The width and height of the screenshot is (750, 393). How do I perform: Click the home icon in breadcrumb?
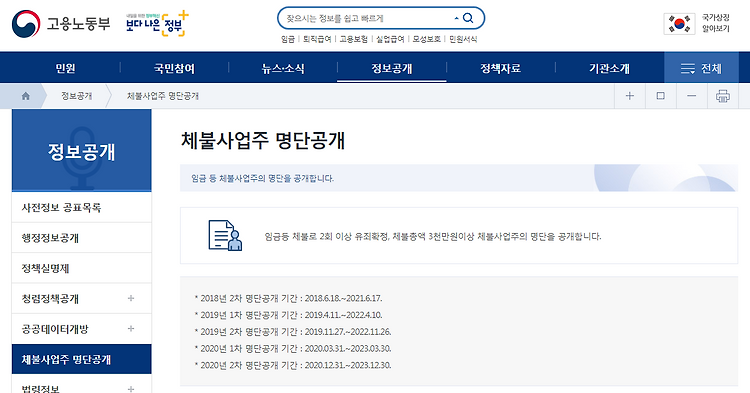[26, 96]
